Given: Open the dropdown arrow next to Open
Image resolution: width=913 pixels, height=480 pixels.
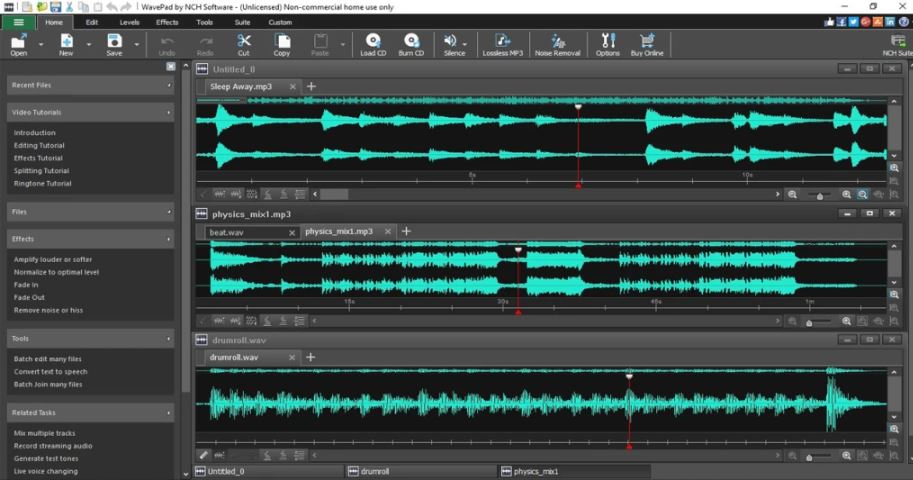Looking at the screenshot, I should click(x=41, y=44).
